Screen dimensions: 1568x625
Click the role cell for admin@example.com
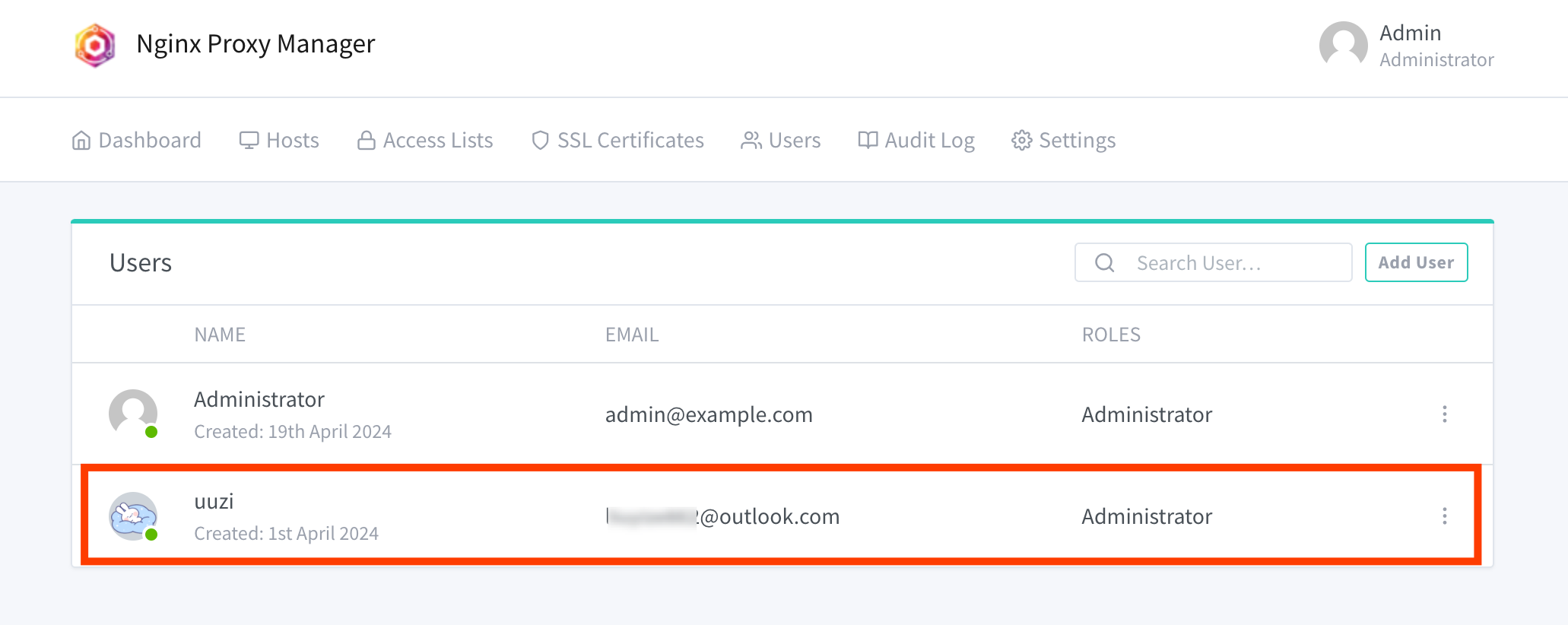[x=1147, y=414]
